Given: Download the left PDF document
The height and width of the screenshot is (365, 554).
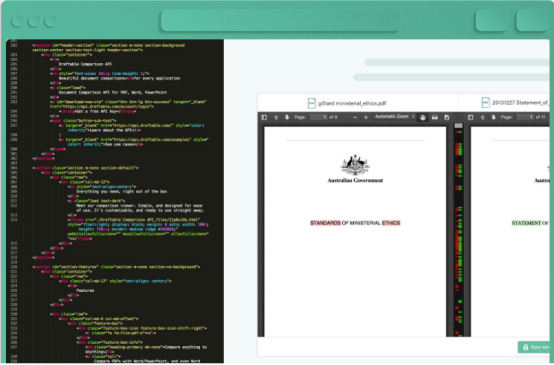Looking at the screenshot, I should click(447, 118).
